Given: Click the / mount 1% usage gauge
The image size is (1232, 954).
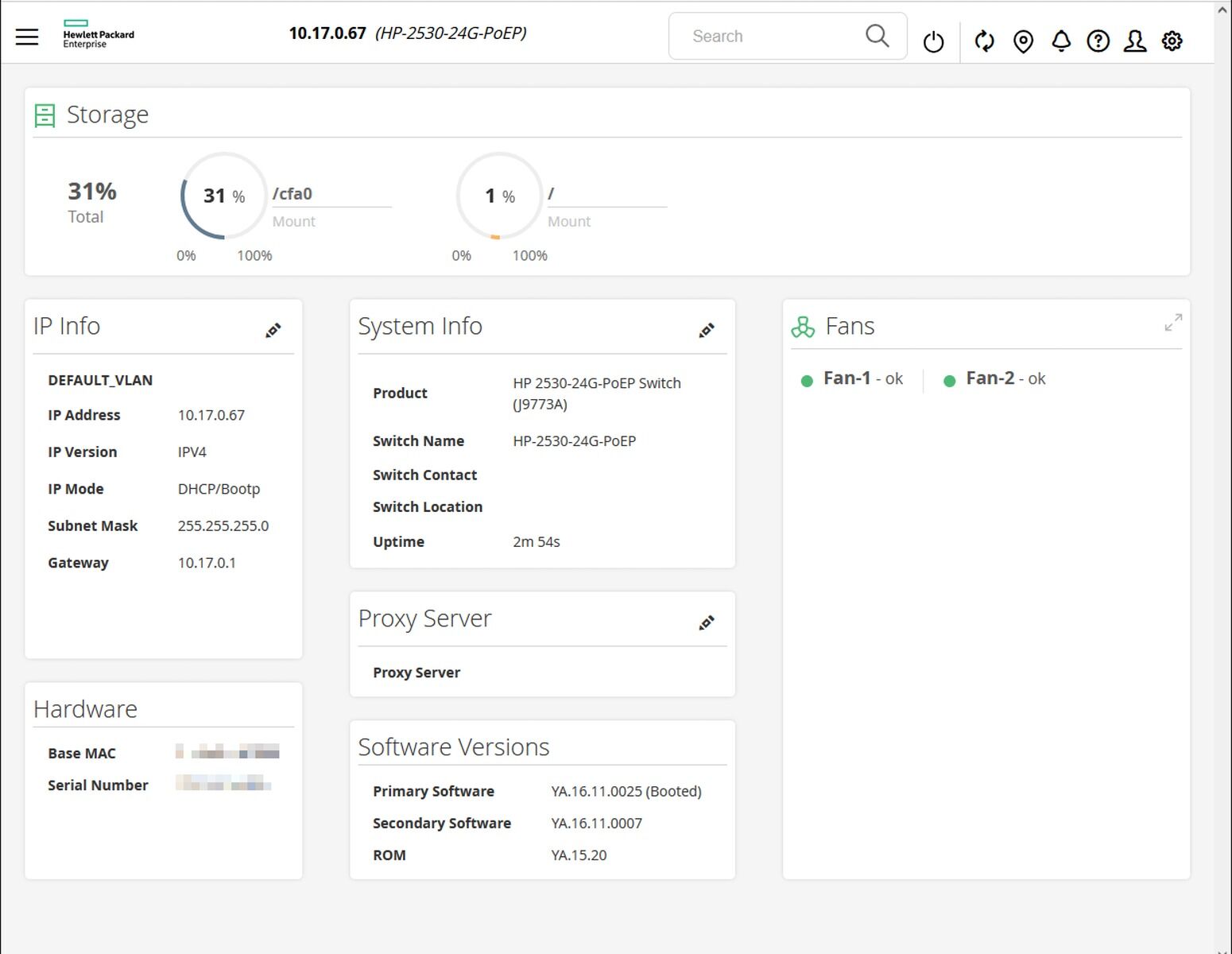Looking at the screenshot, I should click(x=500, y=196).
